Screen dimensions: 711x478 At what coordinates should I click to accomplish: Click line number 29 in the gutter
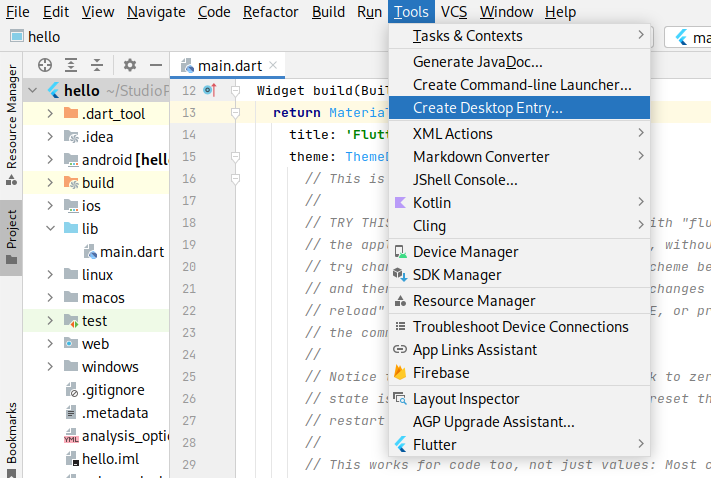coord(189,464)
